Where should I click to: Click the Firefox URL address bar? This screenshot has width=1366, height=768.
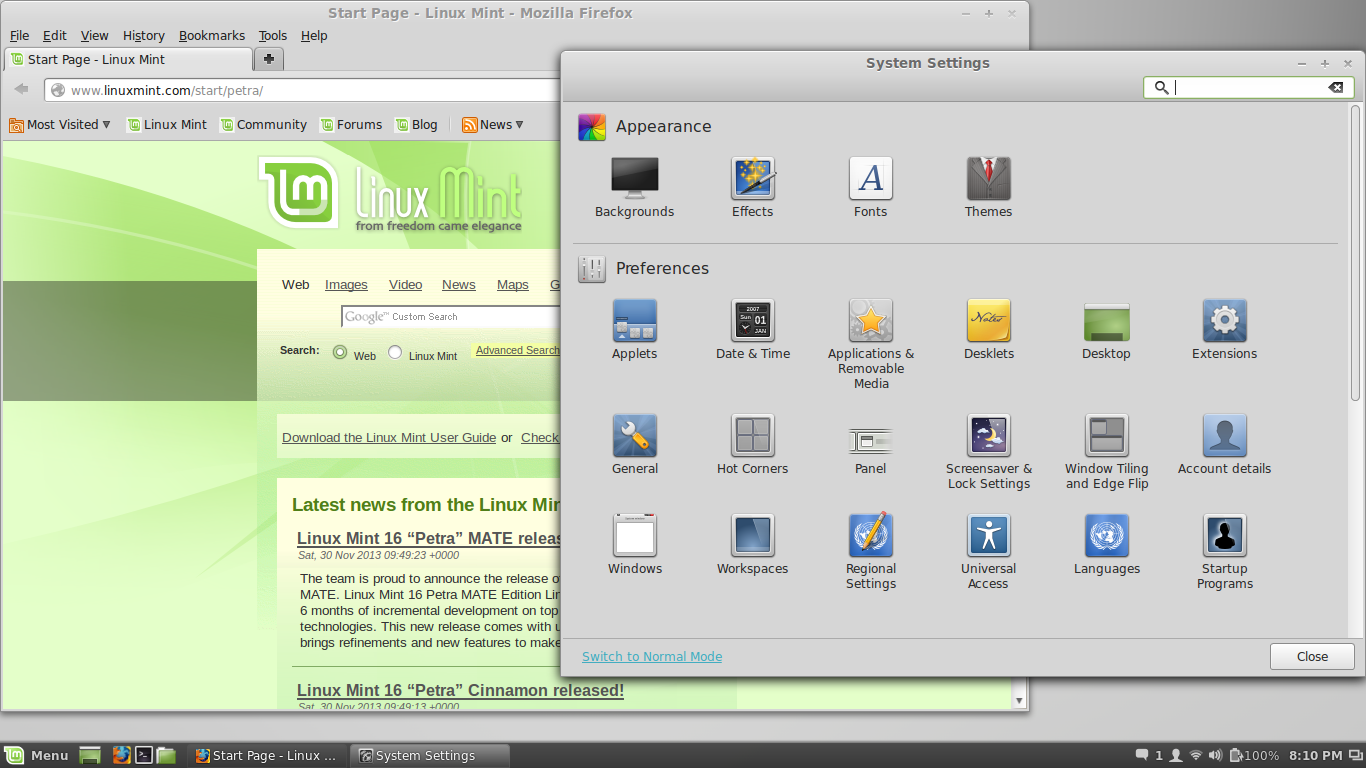(304, 90)
